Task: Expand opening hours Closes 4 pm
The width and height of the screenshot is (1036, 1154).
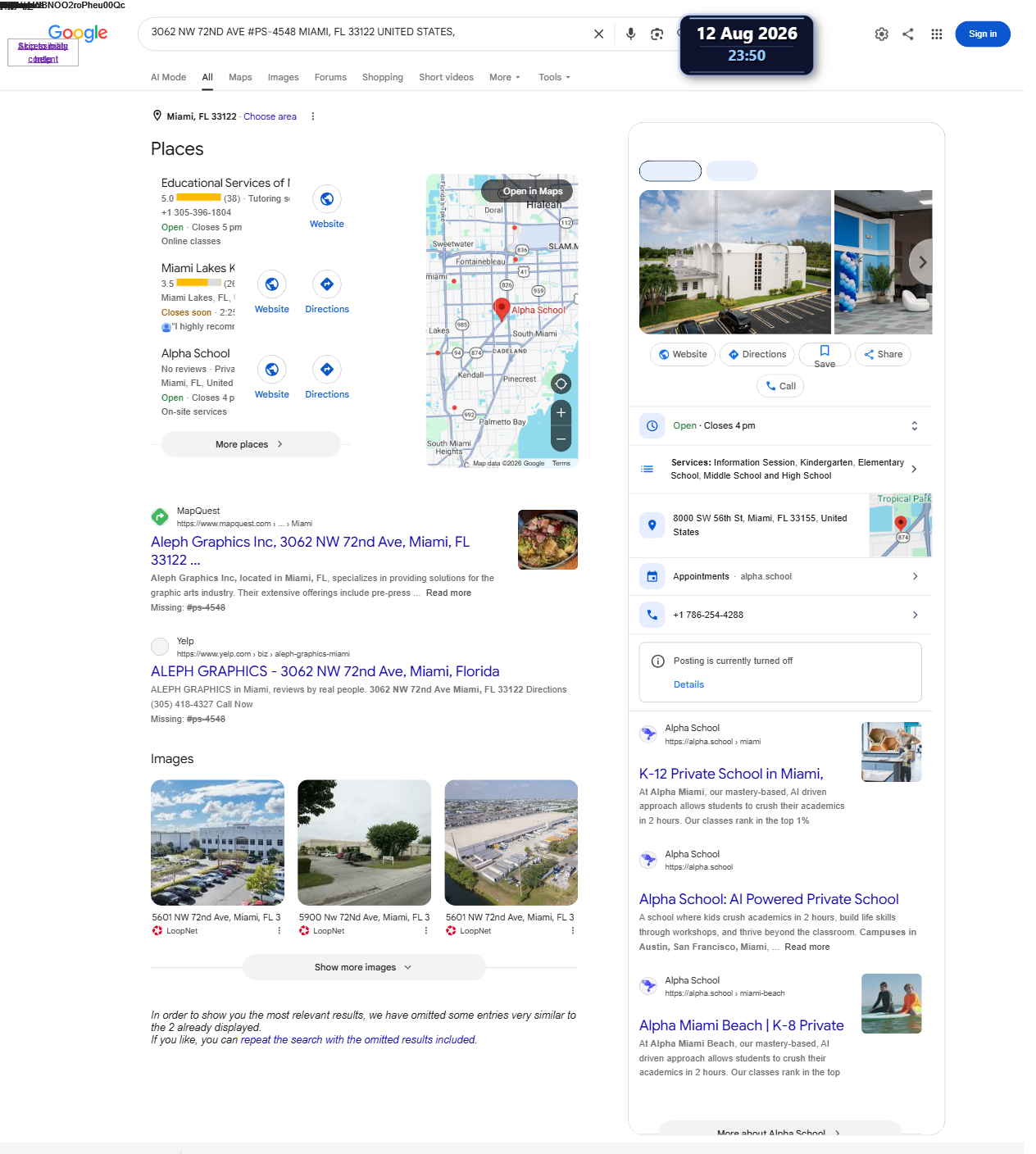Action: (915, 425)
